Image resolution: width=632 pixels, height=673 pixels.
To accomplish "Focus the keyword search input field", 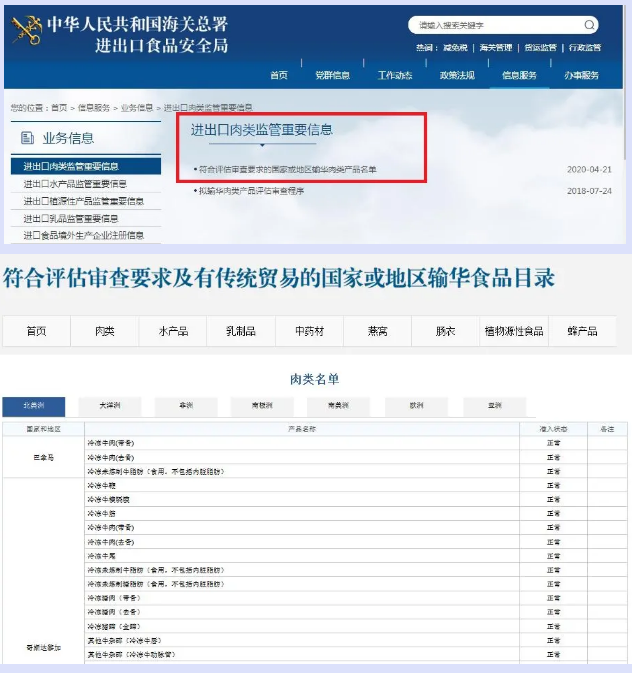I will (x=503, y=25).
